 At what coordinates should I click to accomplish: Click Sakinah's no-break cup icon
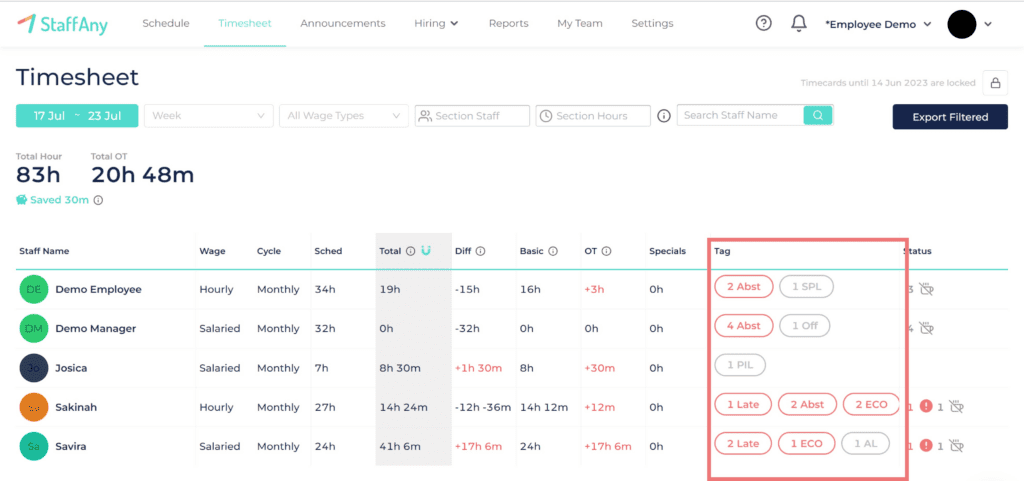[957, 407]
